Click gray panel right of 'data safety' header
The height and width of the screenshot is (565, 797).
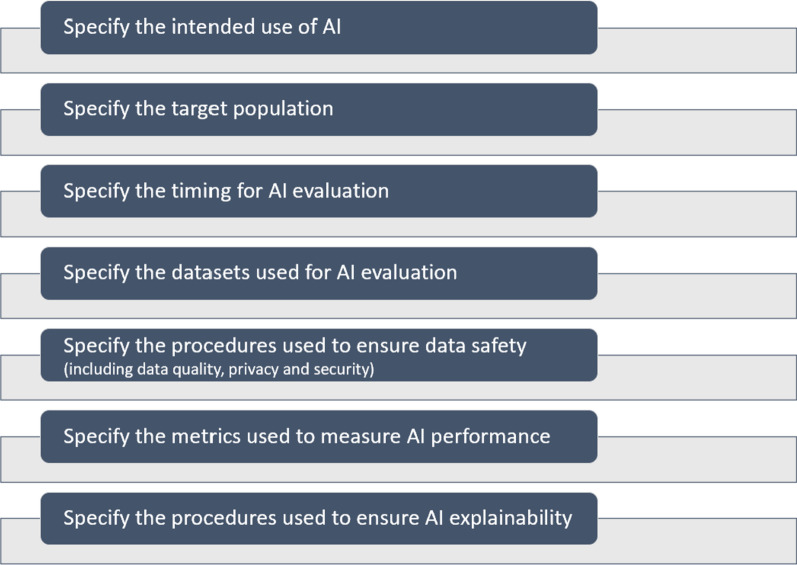pos(697,378)
